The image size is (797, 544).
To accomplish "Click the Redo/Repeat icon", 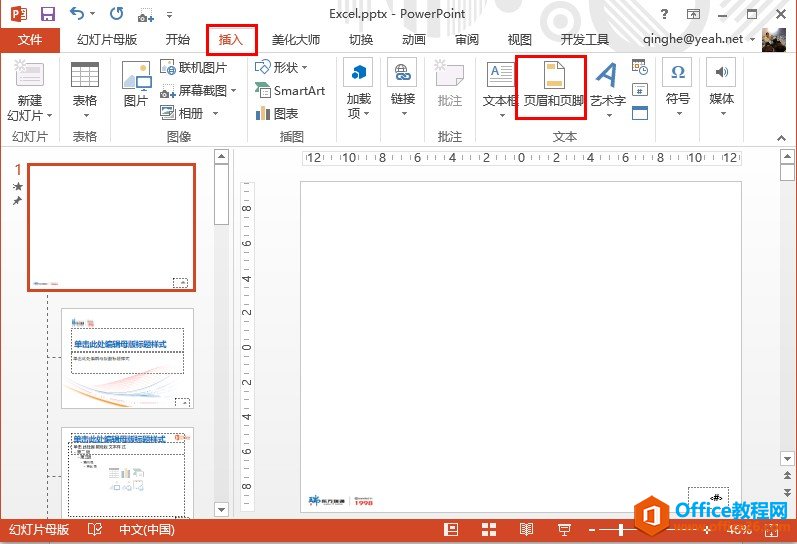I will [116, 14].
